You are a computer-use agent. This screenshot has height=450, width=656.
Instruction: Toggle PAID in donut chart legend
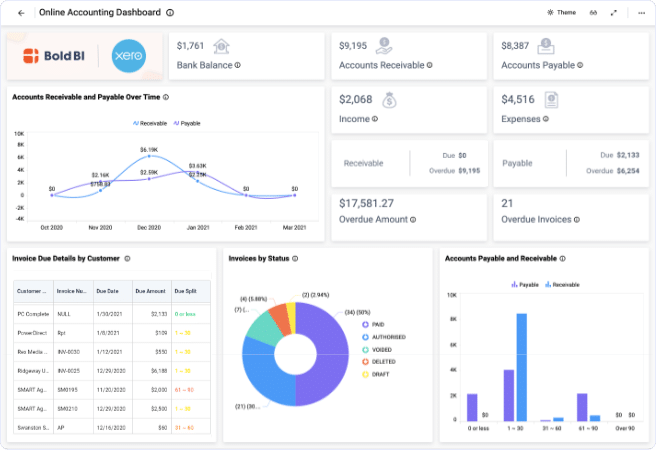point(373,325)
